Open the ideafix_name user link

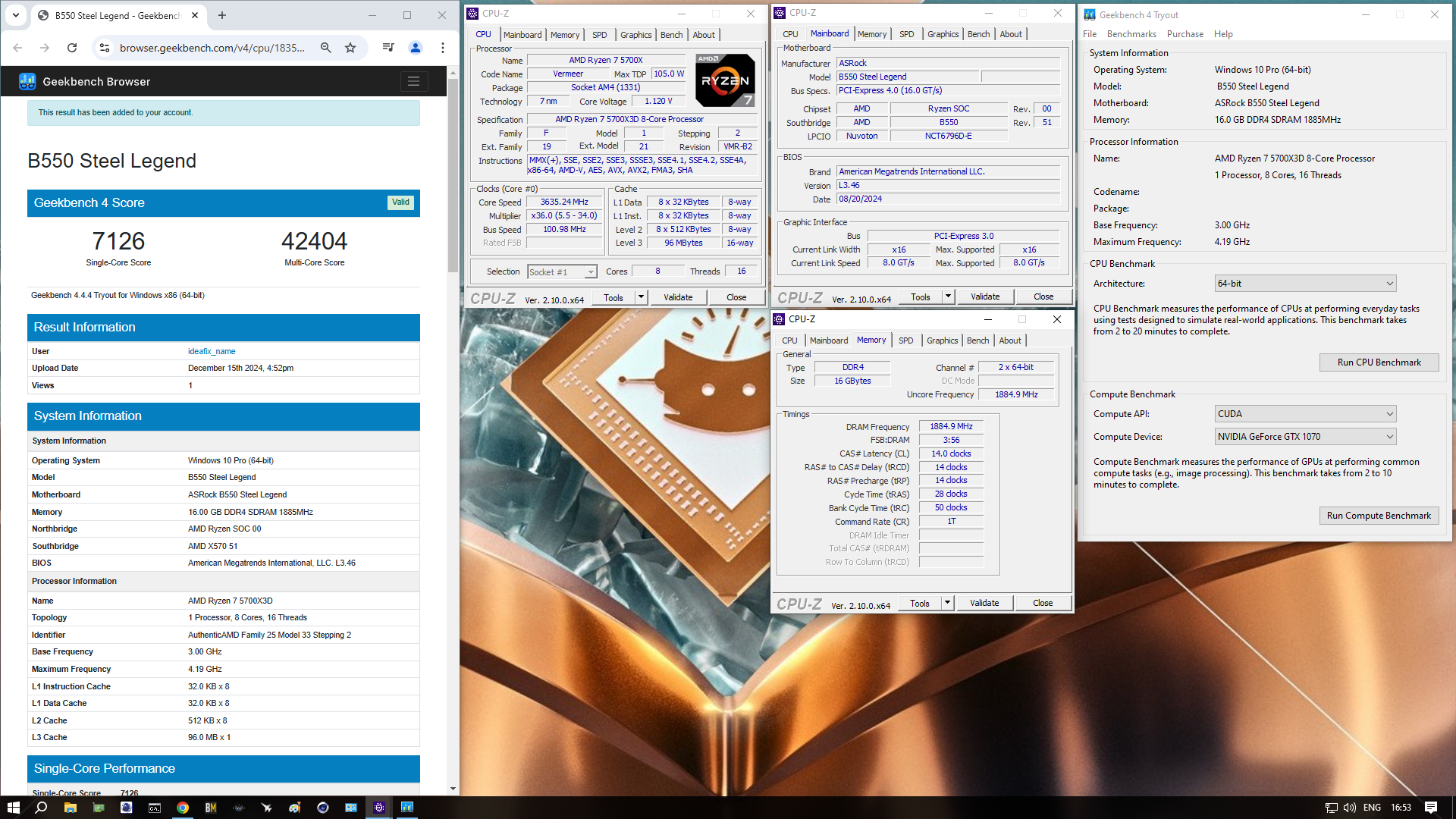(212, 351)
